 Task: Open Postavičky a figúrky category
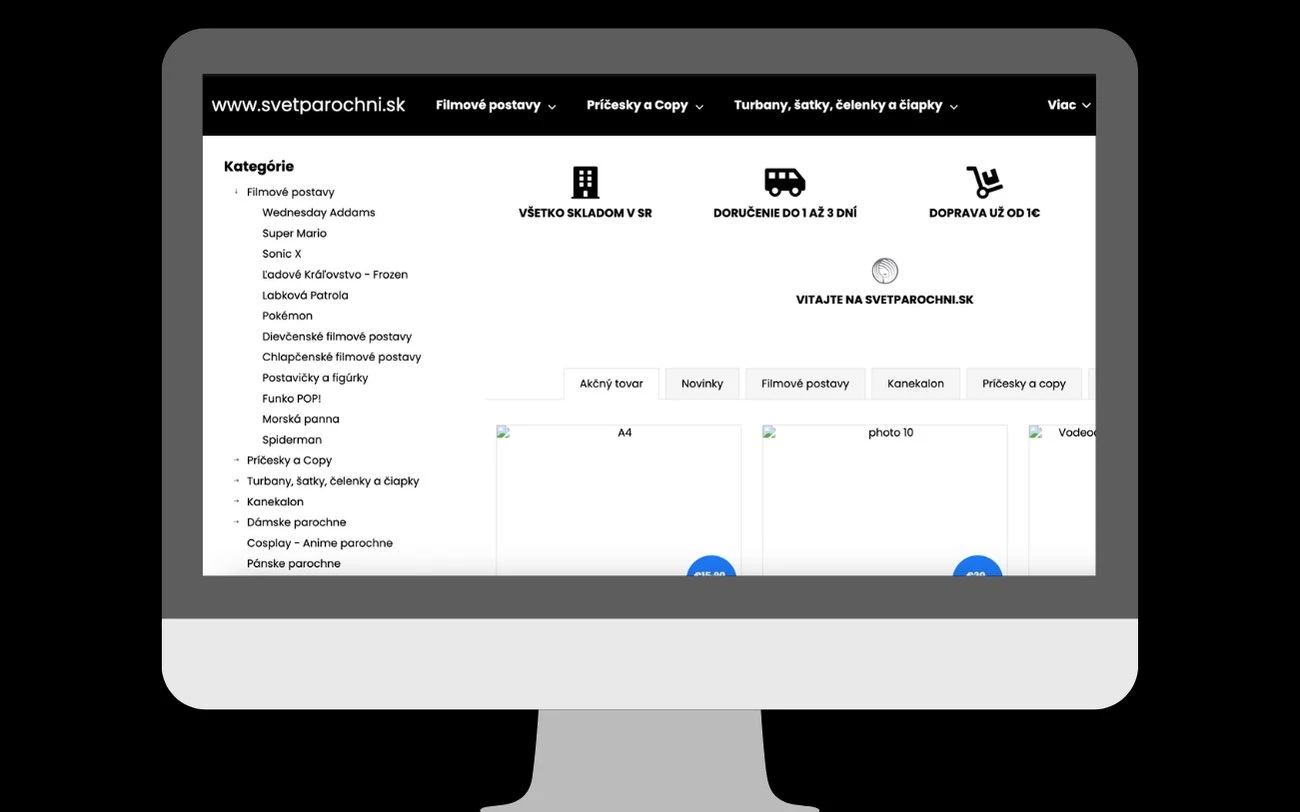point(315,378)
